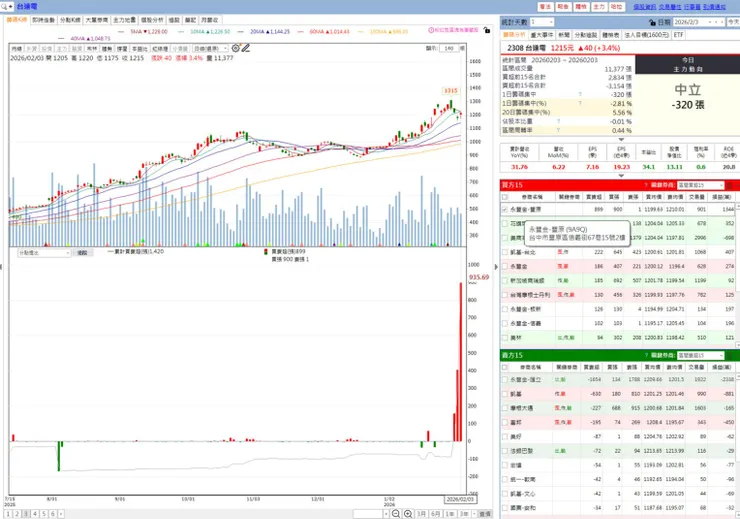Image resolution: width=740 pixels, height=519 pixels.
Task: Click panel splitter arrow right of chart
Action: (496, 267)
